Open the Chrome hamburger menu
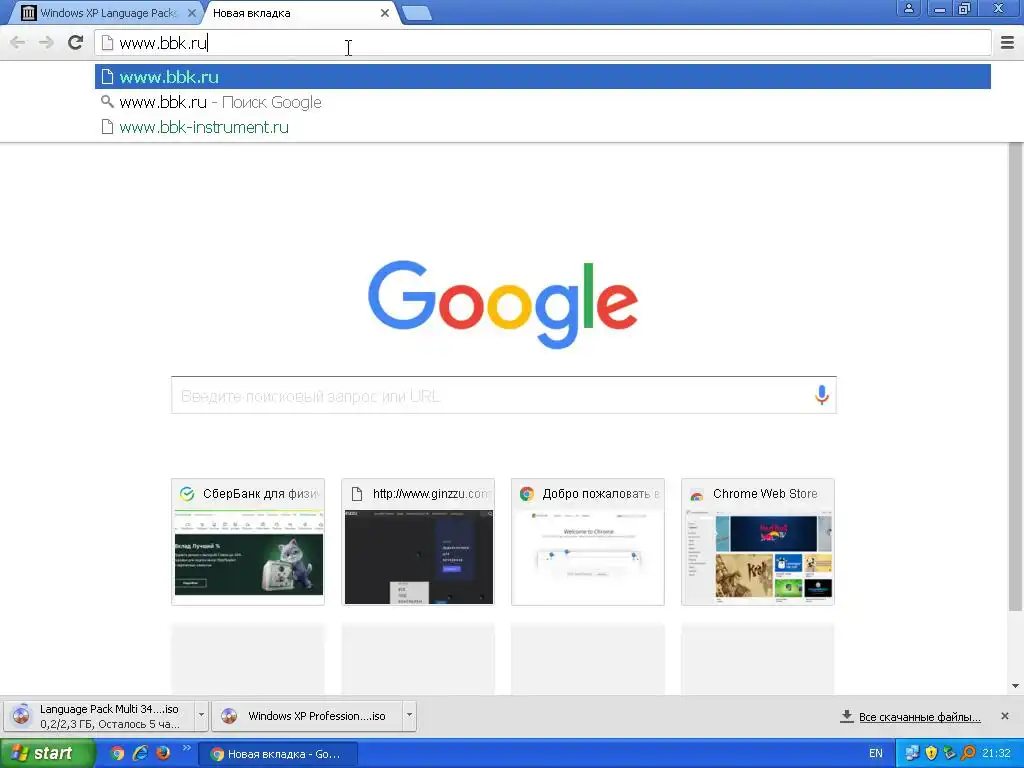Viewport: 1024px width, 768px height. (1007, 43)
